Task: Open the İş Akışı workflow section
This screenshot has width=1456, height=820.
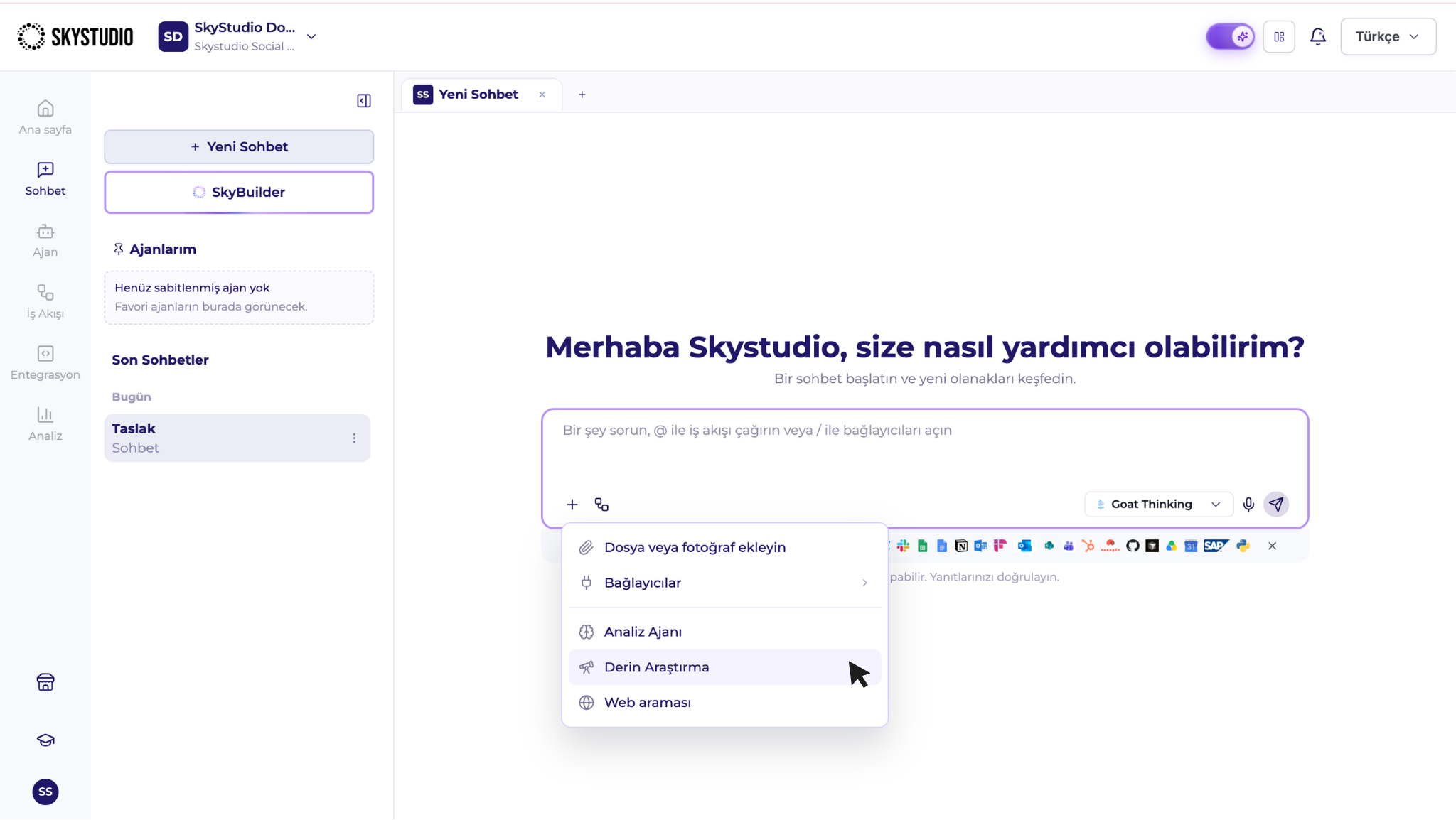Action: coord(45,301)
